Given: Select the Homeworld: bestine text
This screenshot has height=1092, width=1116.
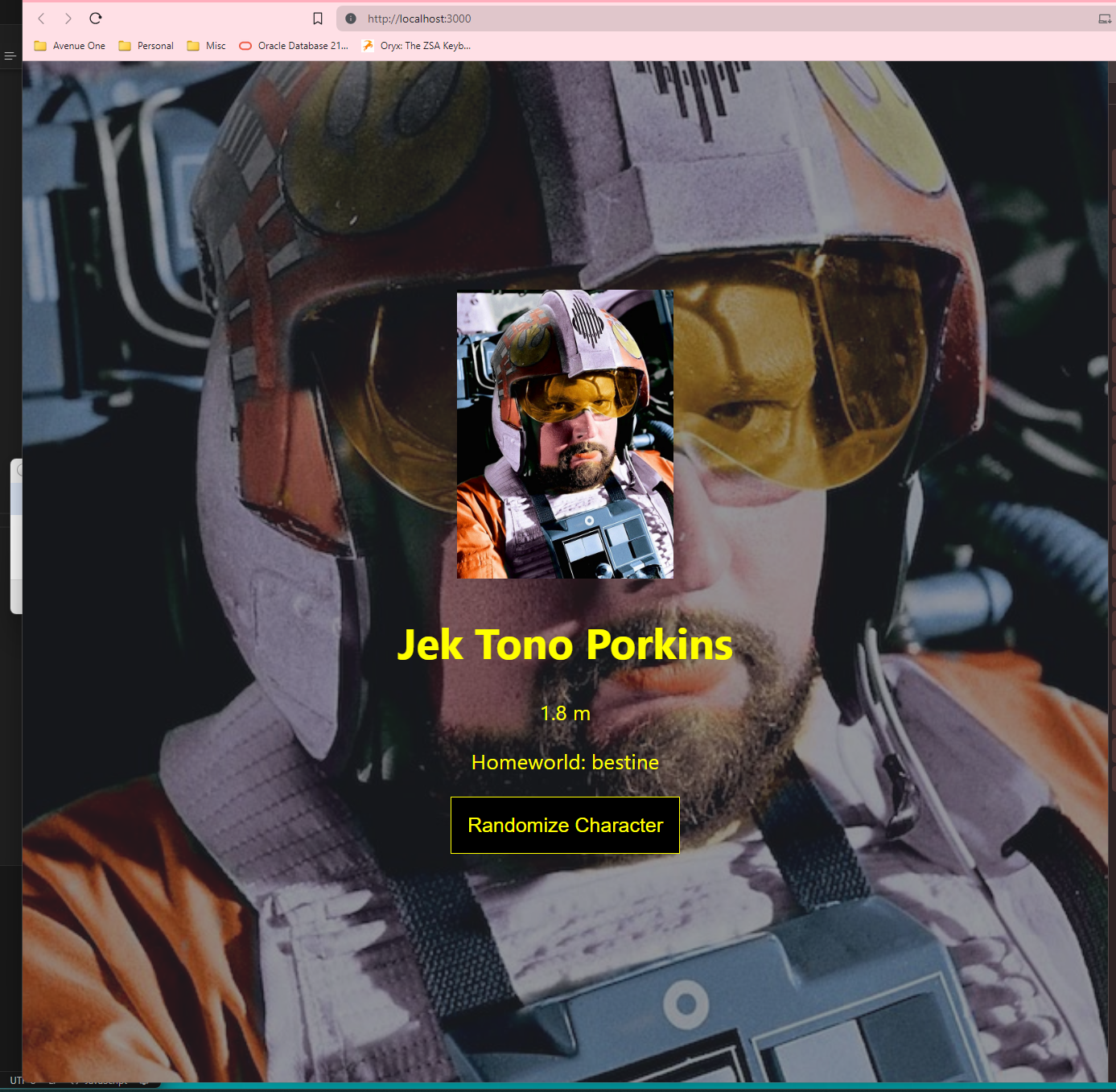Looking at the screenshot, I should (x=565, y=762).
